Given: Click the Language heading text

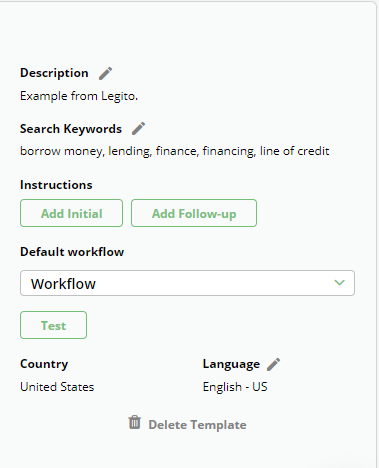Looking at the screenshot, I should [231, 364].
